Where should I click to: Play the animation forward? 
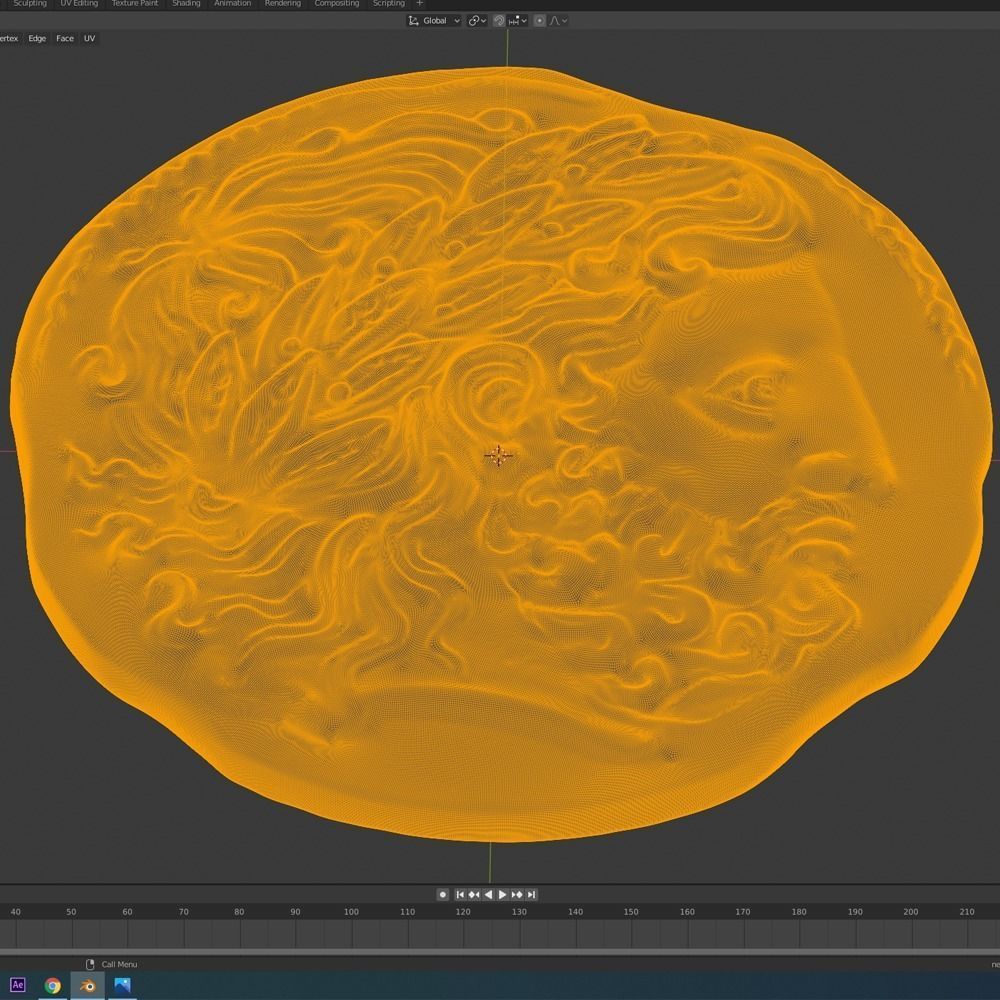pyautogui.click(x=503, y=895)
